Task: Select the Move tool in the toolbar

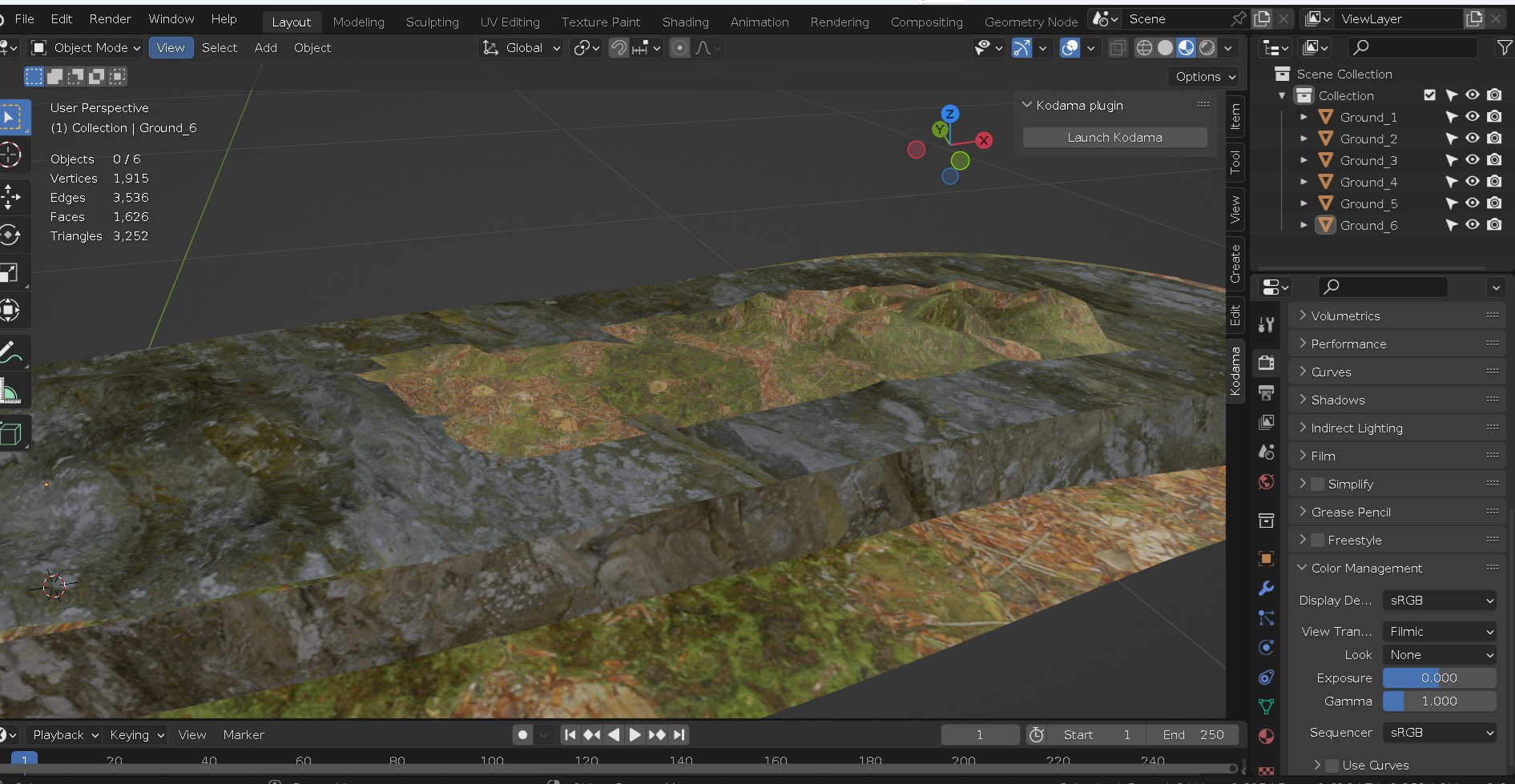Action: pyautogui.click(x=10, y=195)
